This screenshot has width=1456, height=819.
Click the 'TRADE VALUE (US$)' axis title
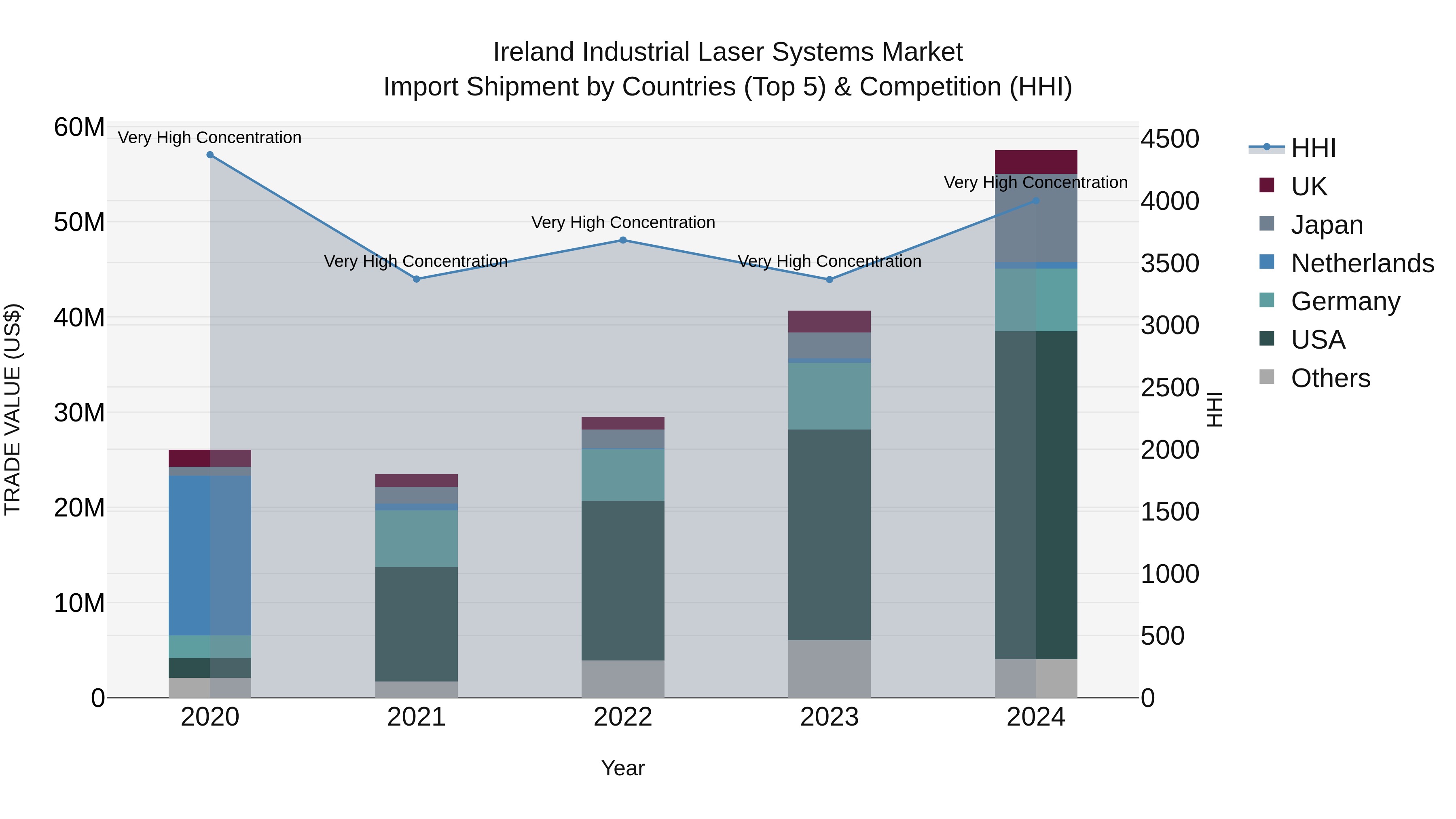point(13,410)
